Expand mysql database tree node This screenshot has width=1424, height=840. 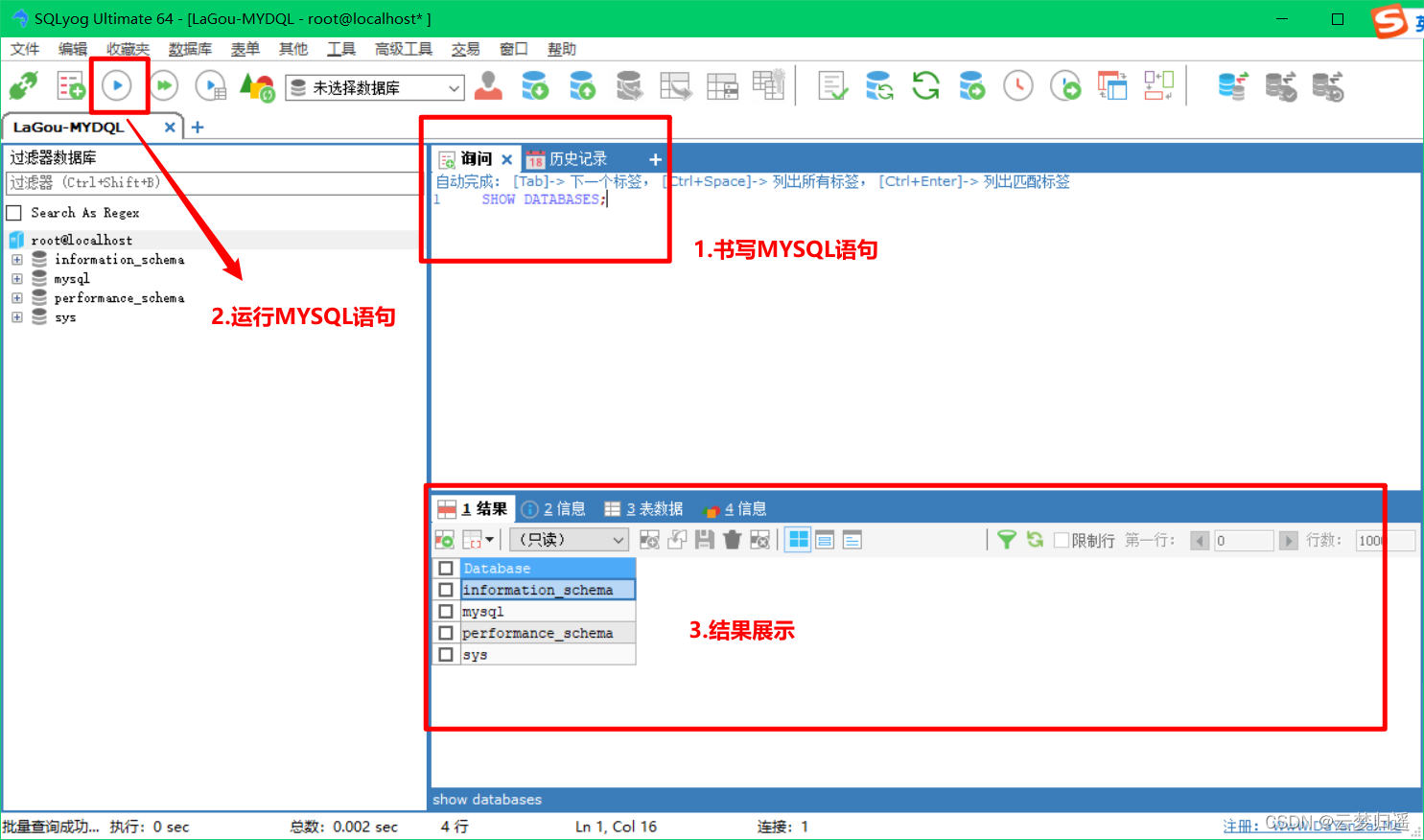pyautogui.click(x=17, y=279)
